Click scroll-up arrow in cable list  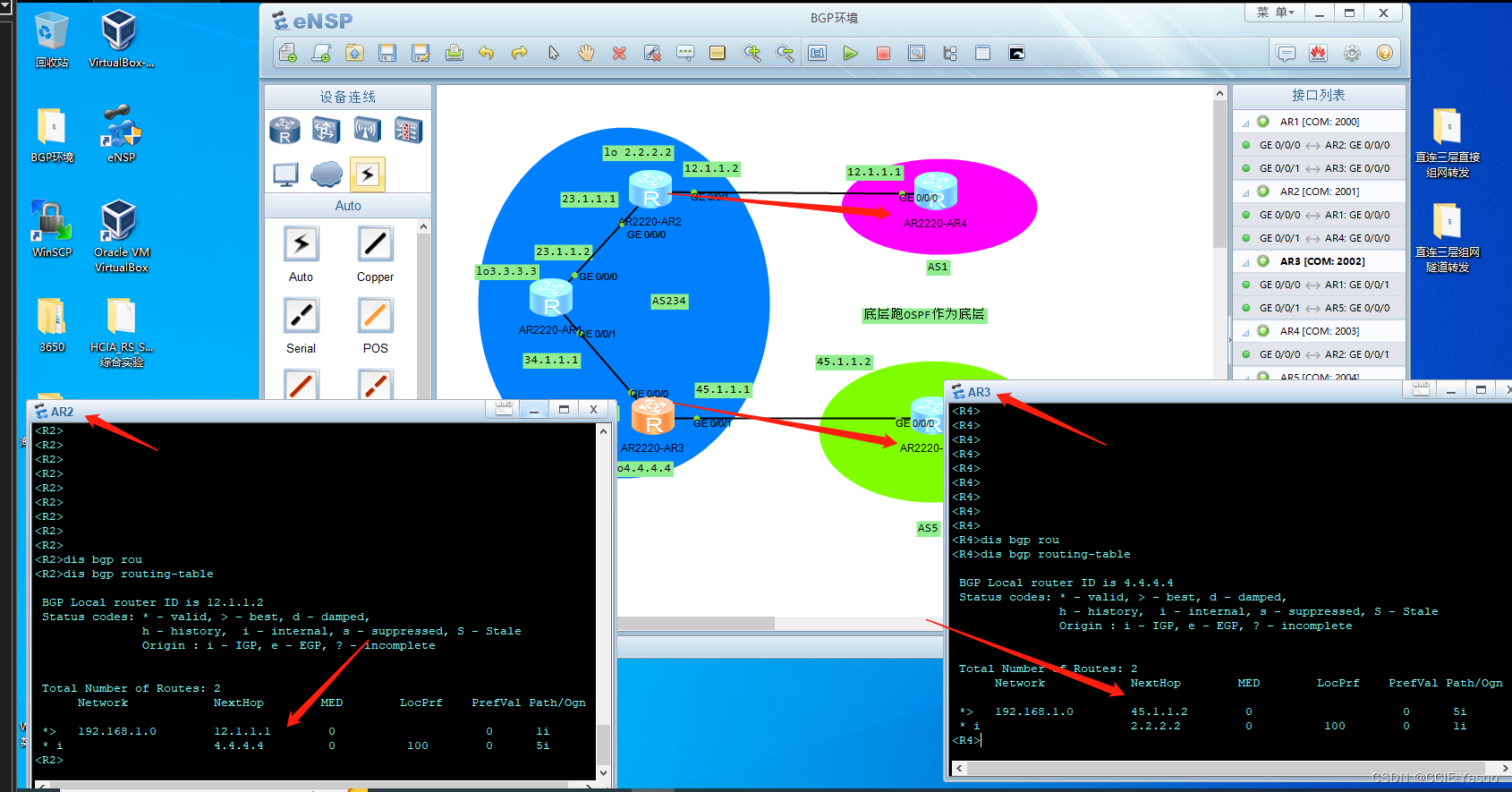[424, 227]
